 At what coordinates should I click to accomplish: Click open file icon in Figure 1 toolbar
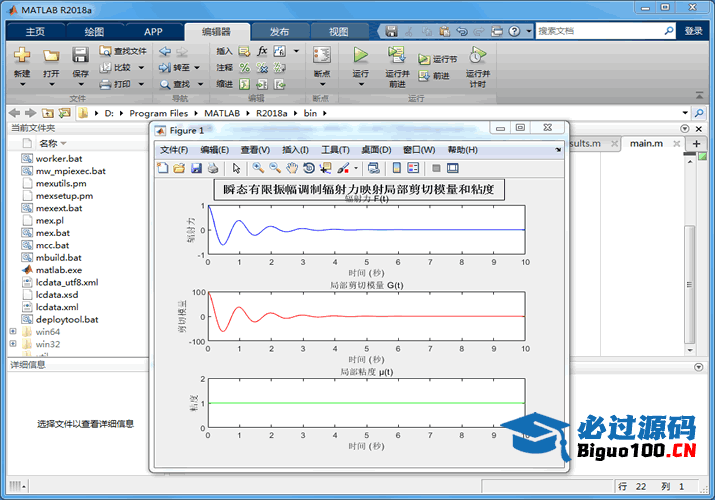click(x=179, y=168)
